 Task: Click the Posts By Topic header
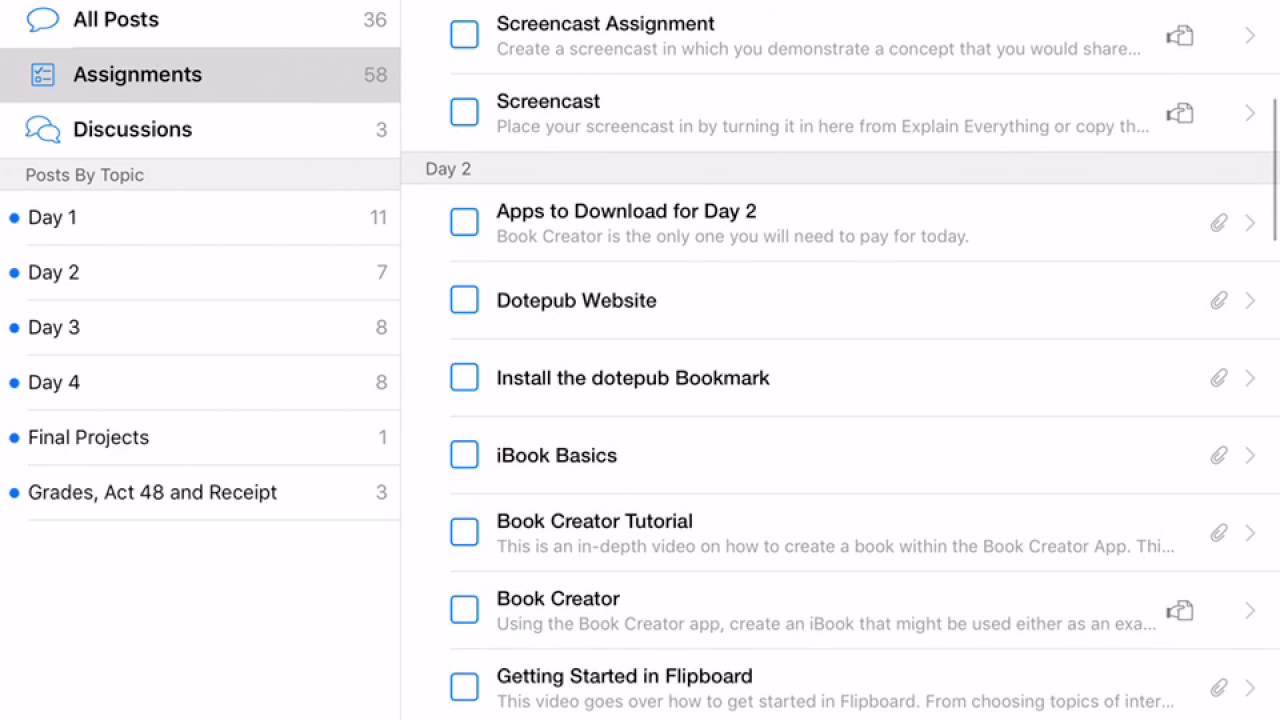(x=200, y=175)
